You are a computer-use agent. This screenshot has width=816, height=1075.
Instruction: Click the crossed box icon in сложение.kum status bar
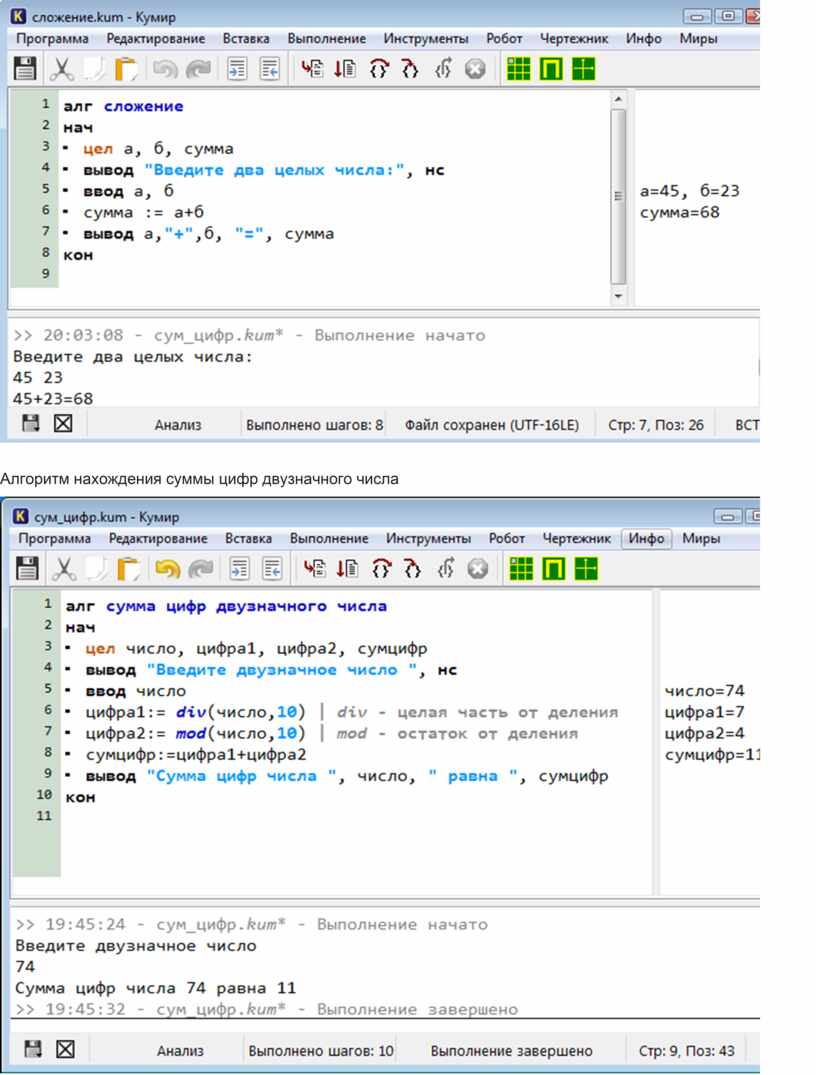(63, 424)
